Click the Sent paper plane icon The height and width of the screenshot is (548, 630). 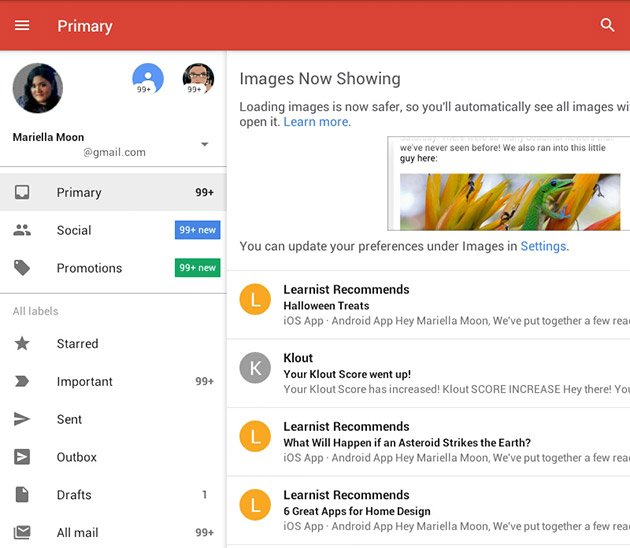22,420
